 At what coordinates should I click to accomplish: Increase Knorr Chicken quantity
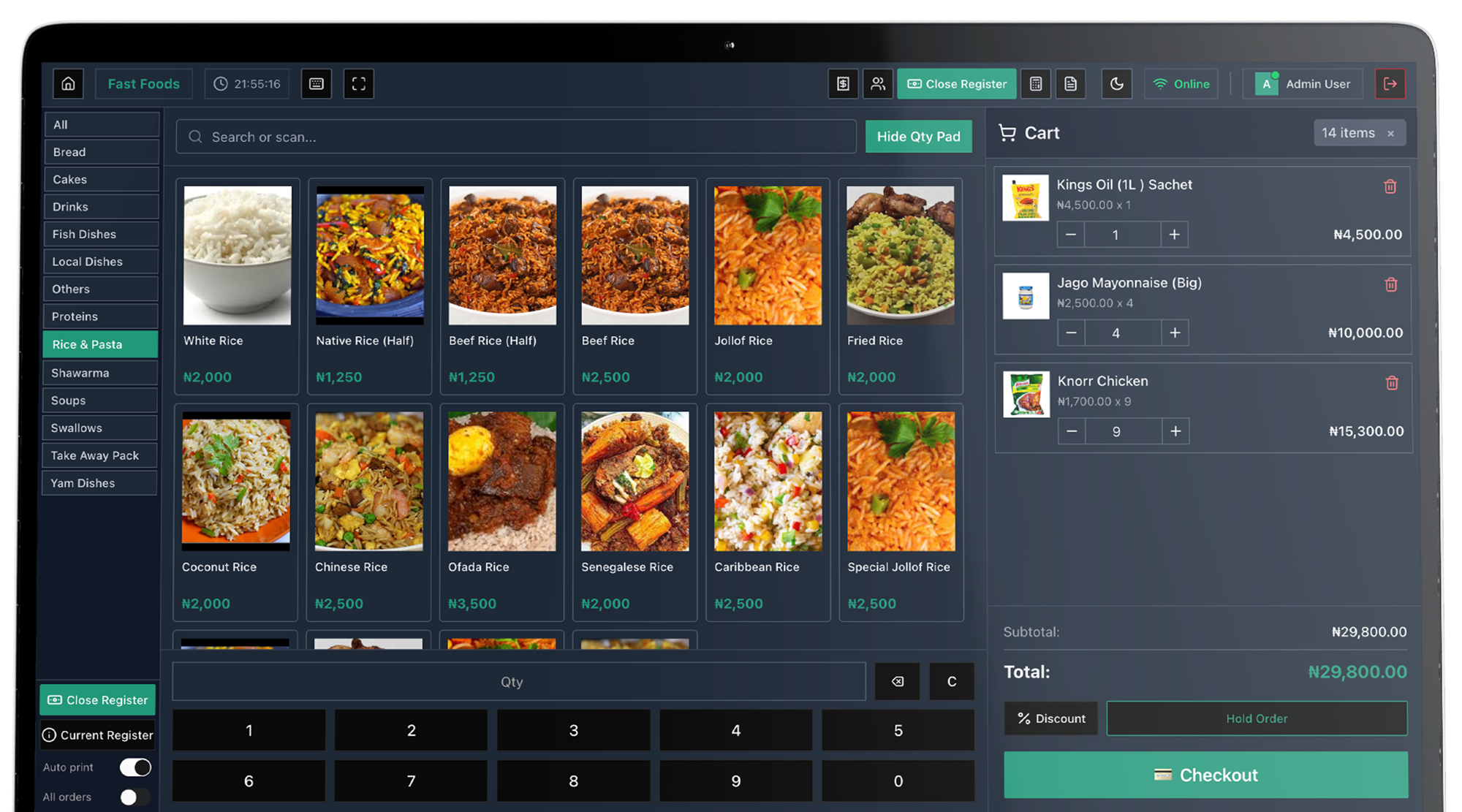1175,431
